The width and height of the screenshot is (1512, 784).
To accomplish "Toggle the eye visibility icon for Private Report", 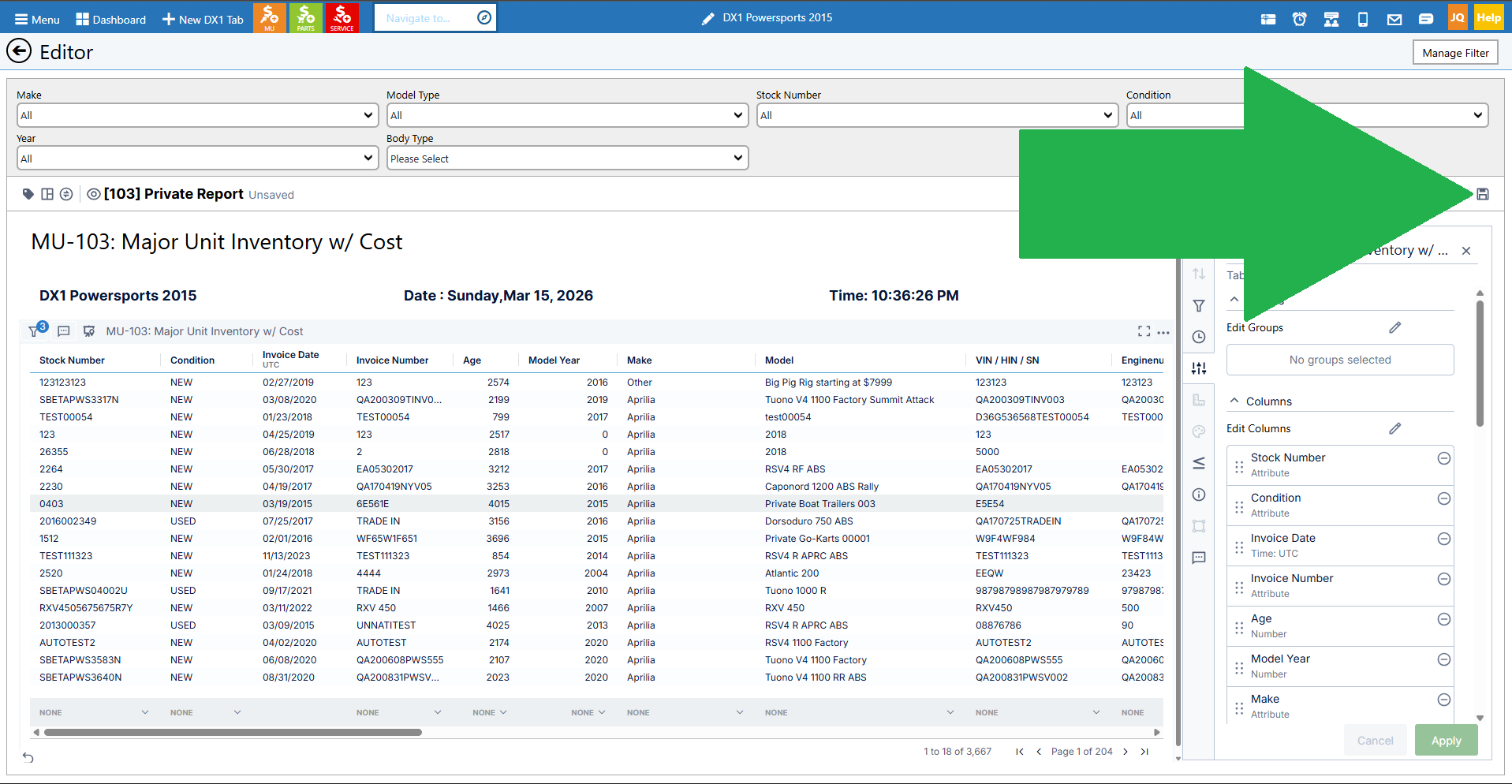I will click(94, 194).
